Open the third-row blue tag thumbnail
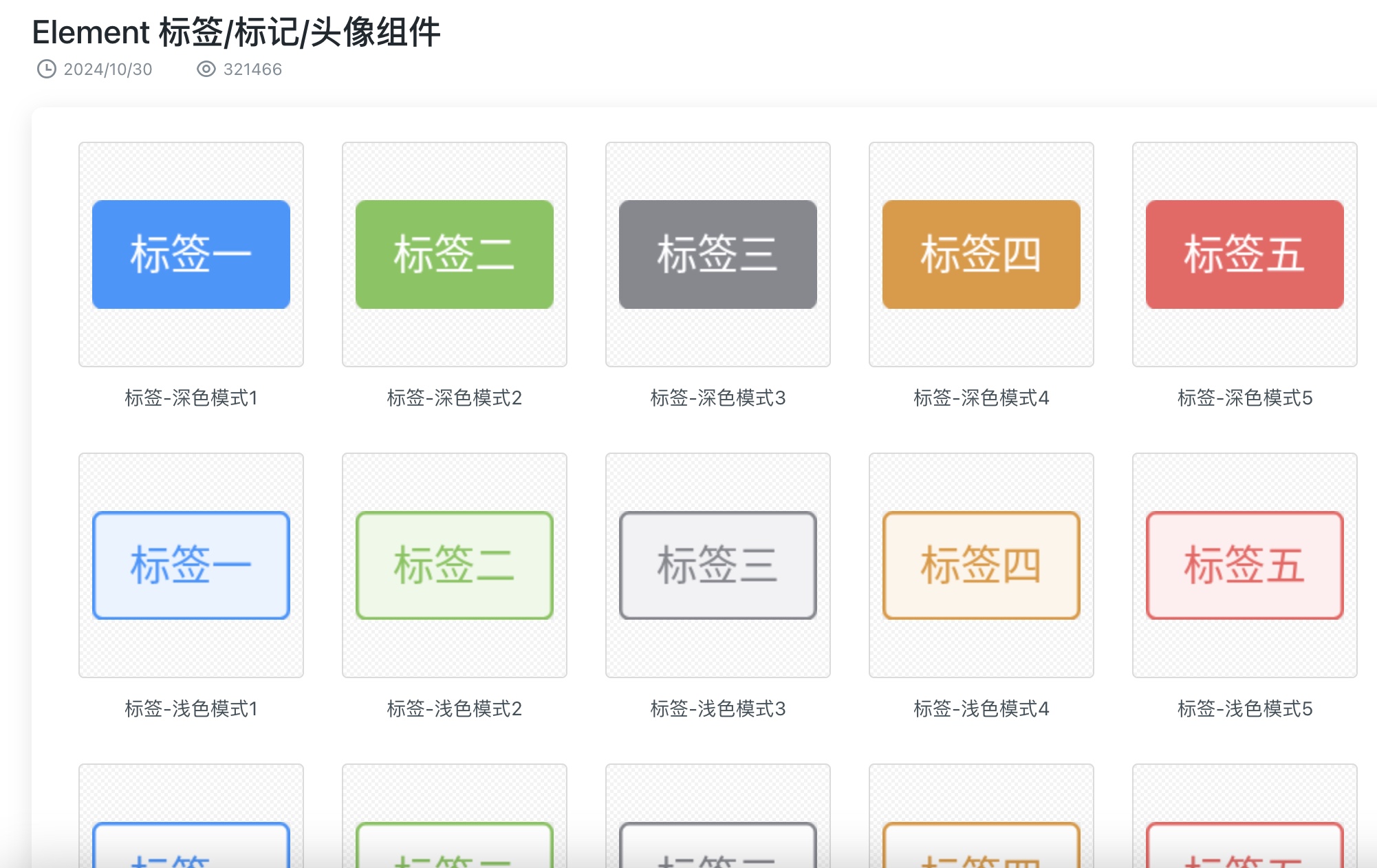Image resolution: width=1377 pixels, height=868 pixels. pyautogui.click(x=191, y=816)
